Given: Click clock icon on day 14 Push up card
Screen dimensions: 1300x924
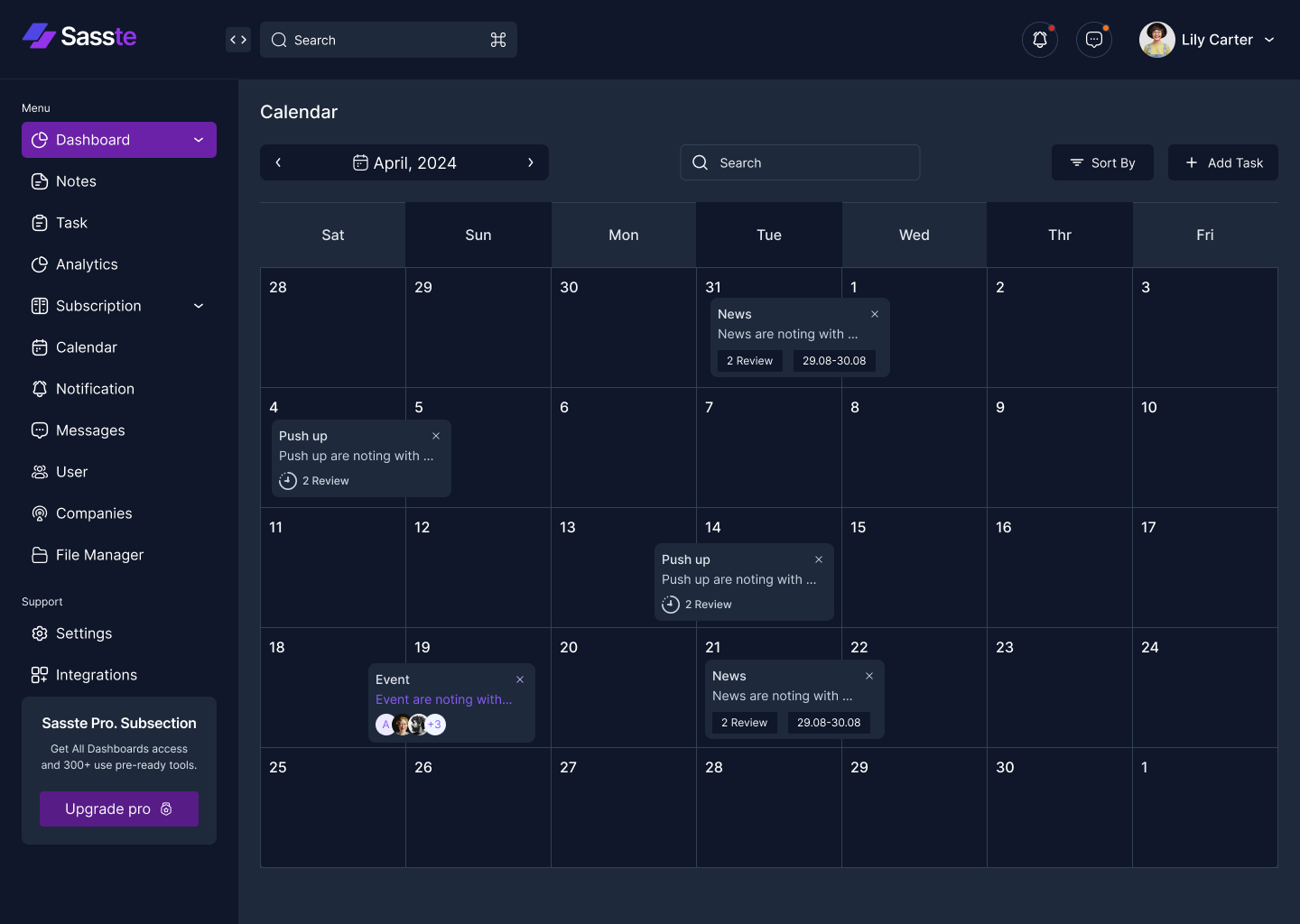Looking at the screenshot, I should click(671, 605).
